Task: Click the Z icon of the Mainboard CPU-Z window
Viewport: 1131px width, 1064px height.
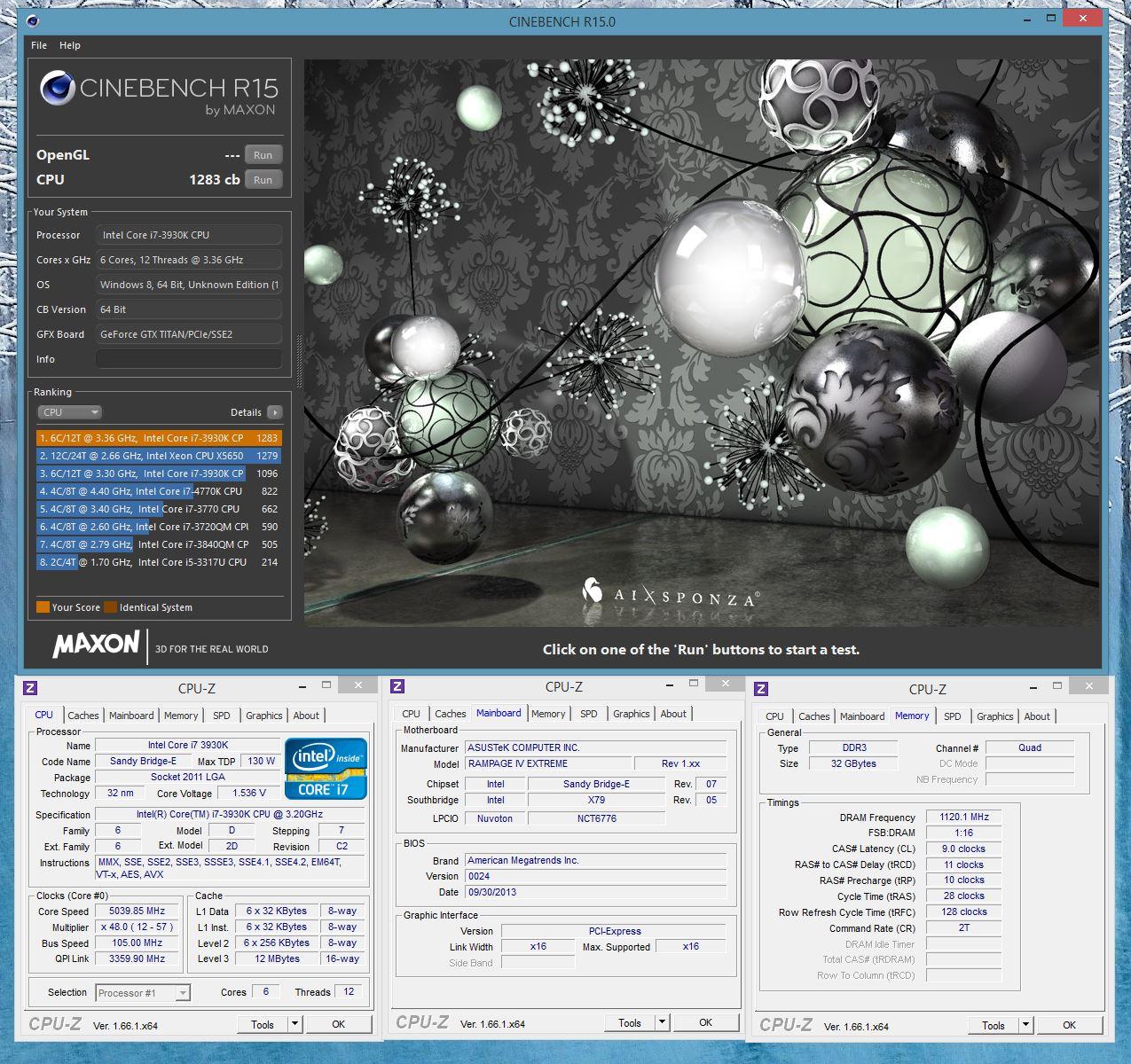Action: (397, 686)
